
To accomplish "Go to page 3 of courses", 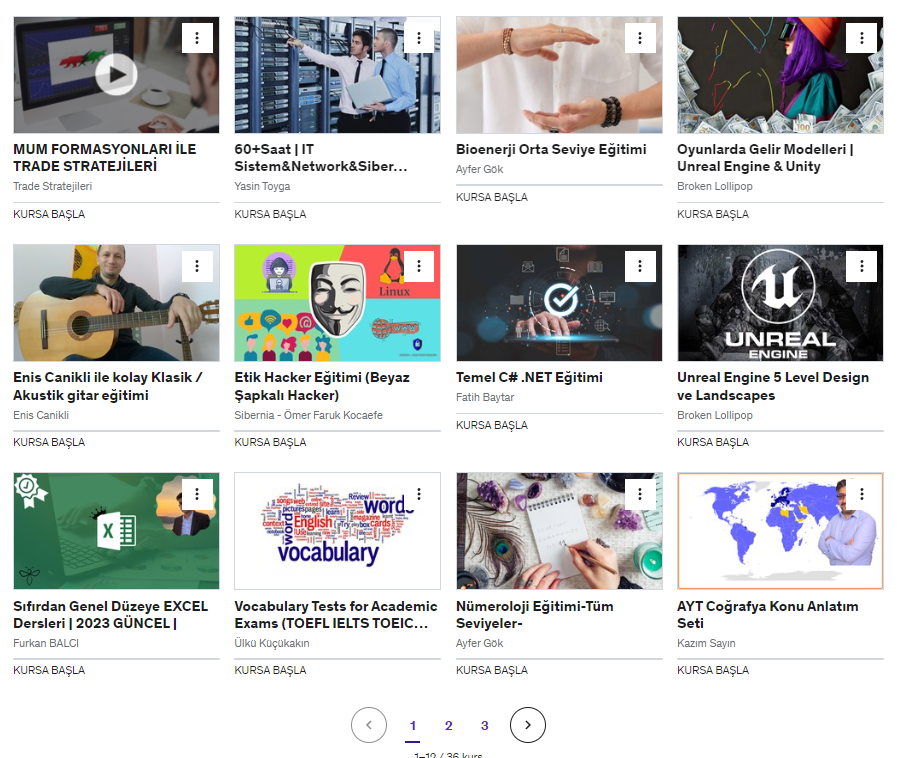I will (x=484, y=726).
